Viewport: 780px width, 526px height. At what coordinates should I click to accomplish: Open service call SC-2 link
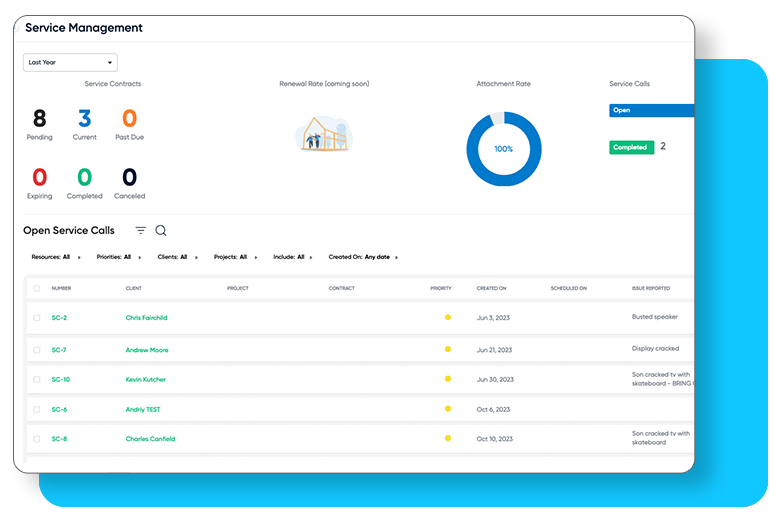(59, 317)
